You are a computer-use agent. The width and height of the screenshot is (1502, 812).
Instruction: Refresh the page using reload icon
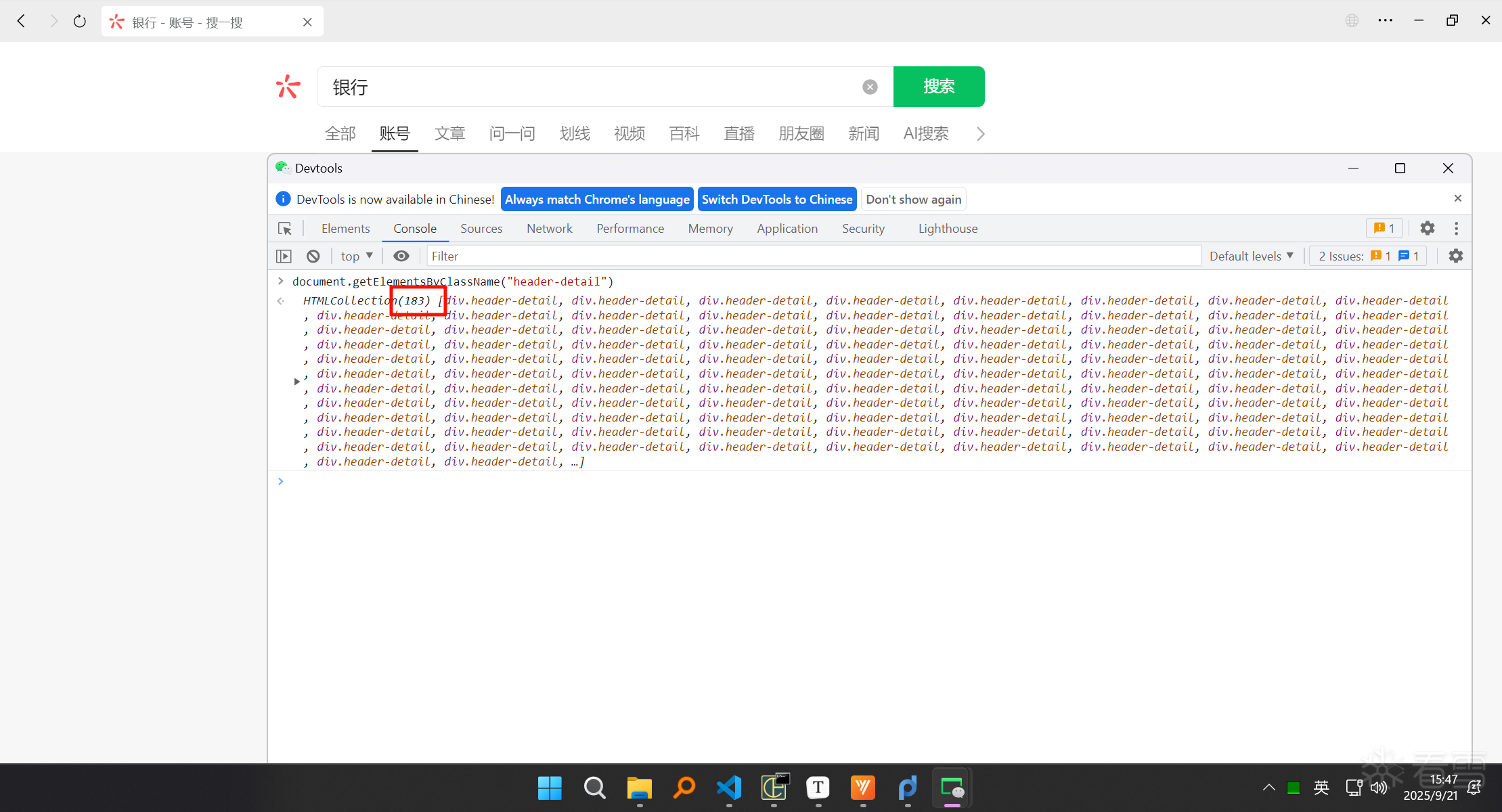[80, 22]
